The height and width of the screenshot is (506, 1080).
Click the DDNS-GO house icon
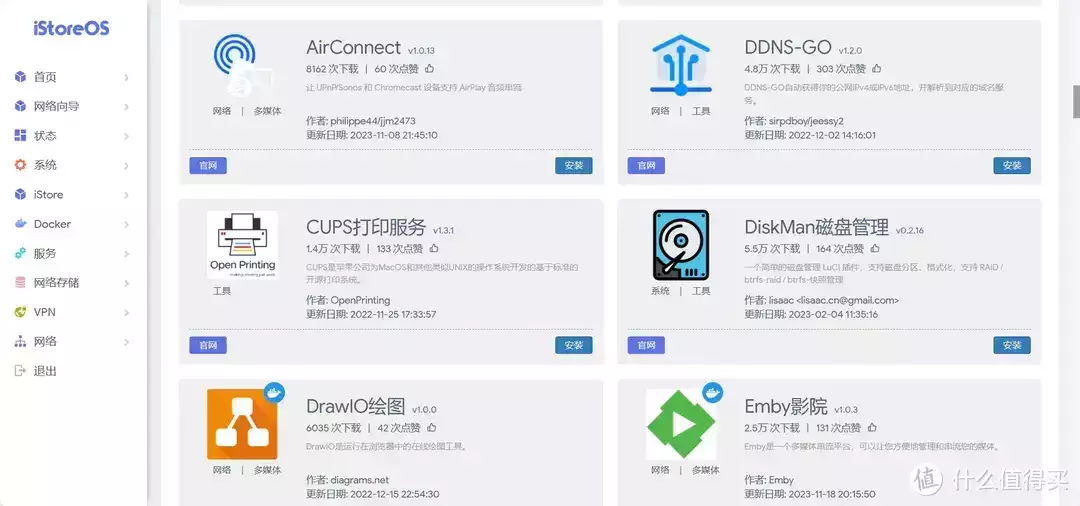click(x=680, y=65)
